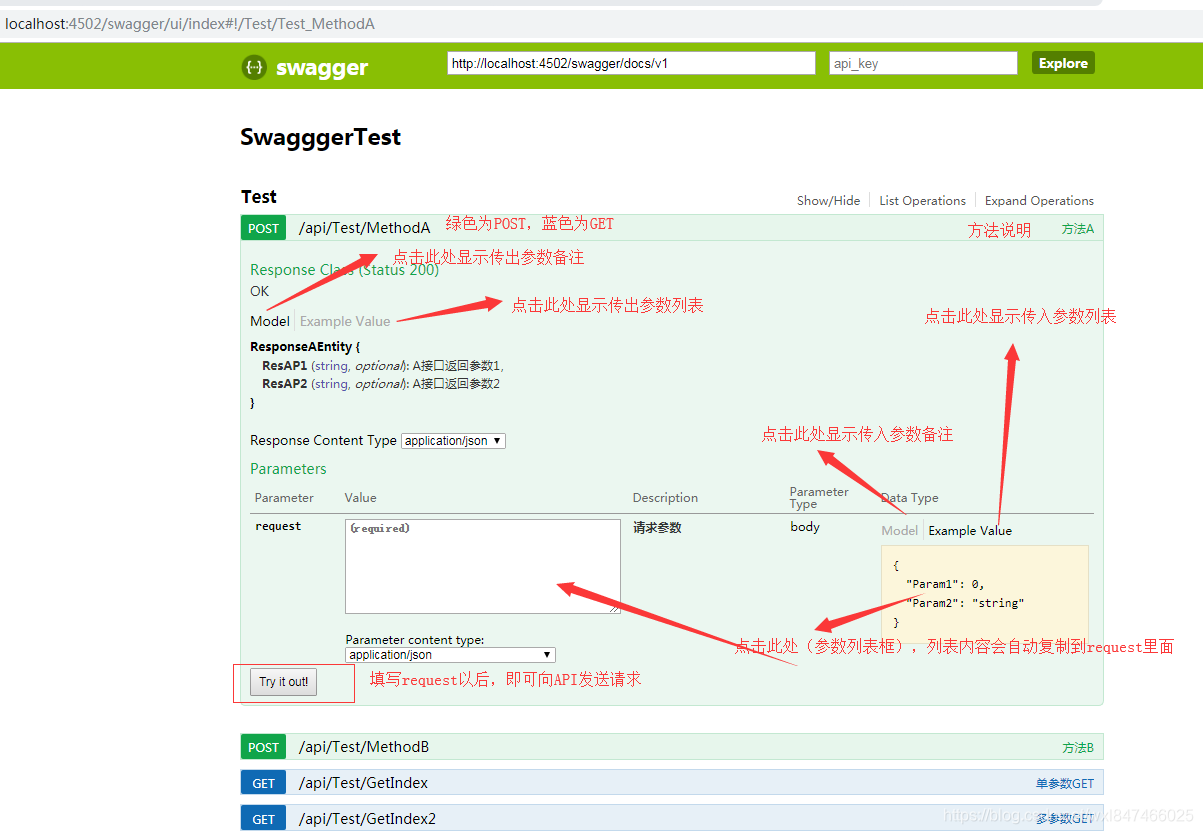
Task: Click the yellow example JSON box
Action: (x=985, y=593)
